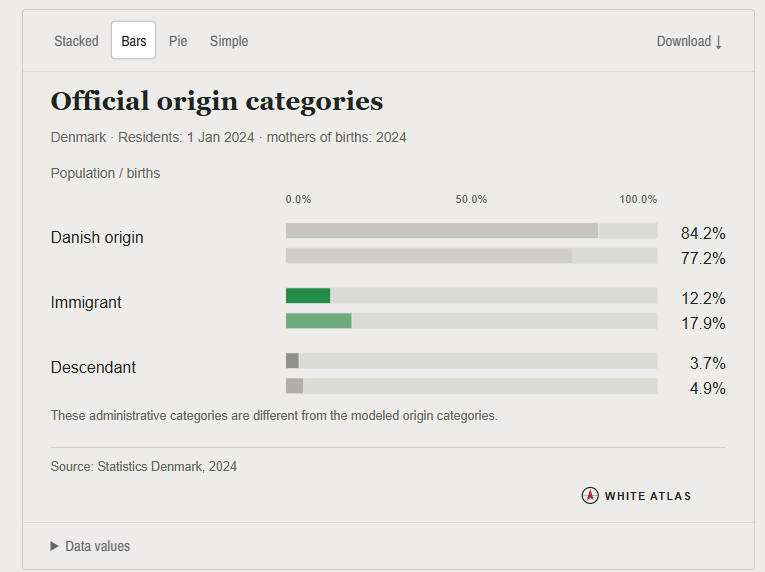Click the Descendant 3.7% dark gray bar

[x=292, y=361]
